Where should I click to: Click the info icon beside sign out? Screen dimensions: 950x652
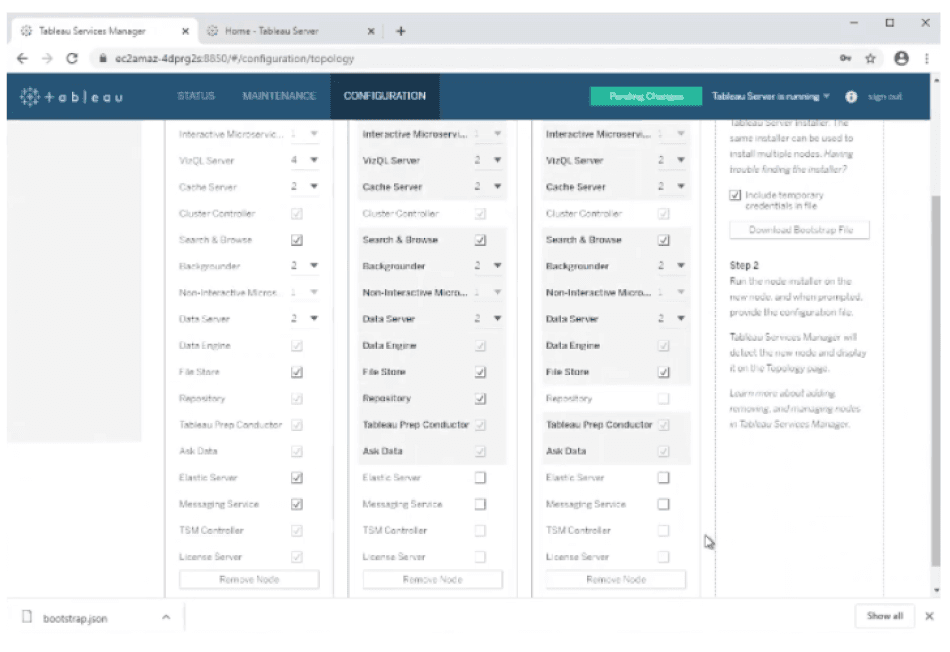coord(851,97)
